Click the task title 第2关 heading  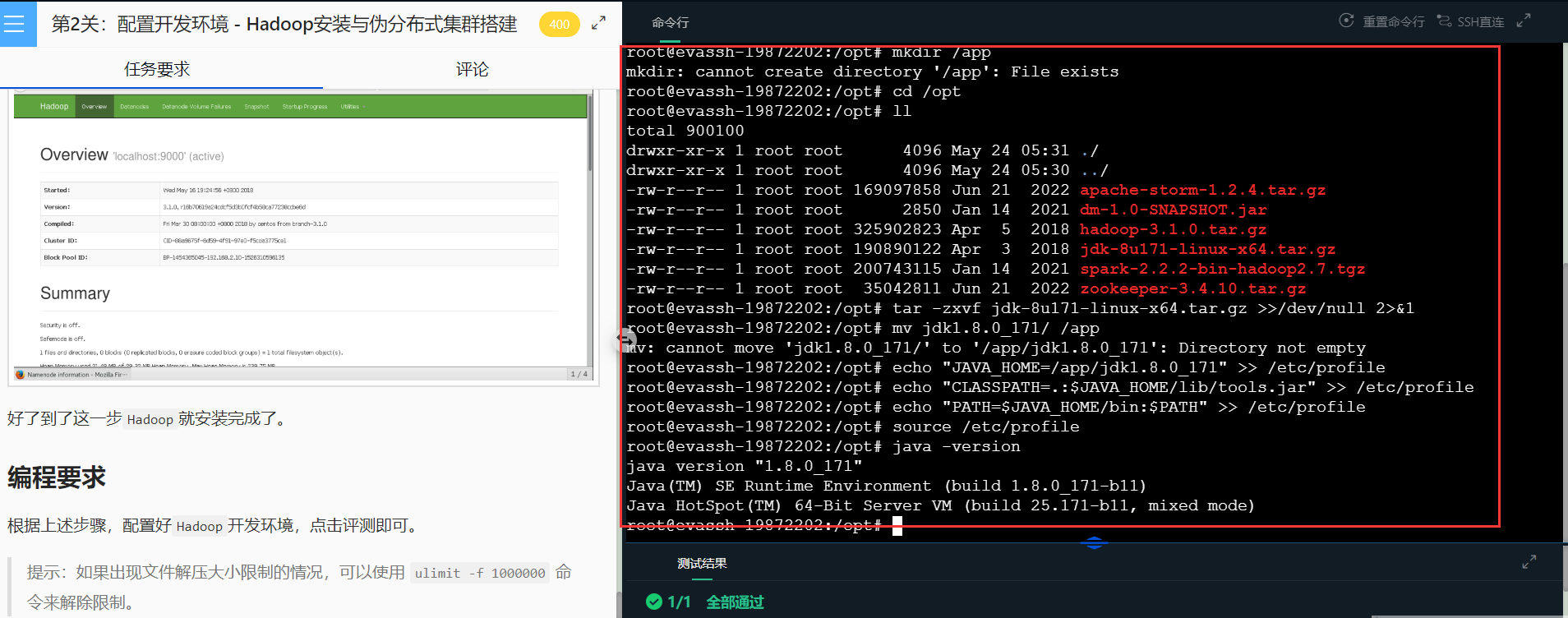(x=284, y=24)
